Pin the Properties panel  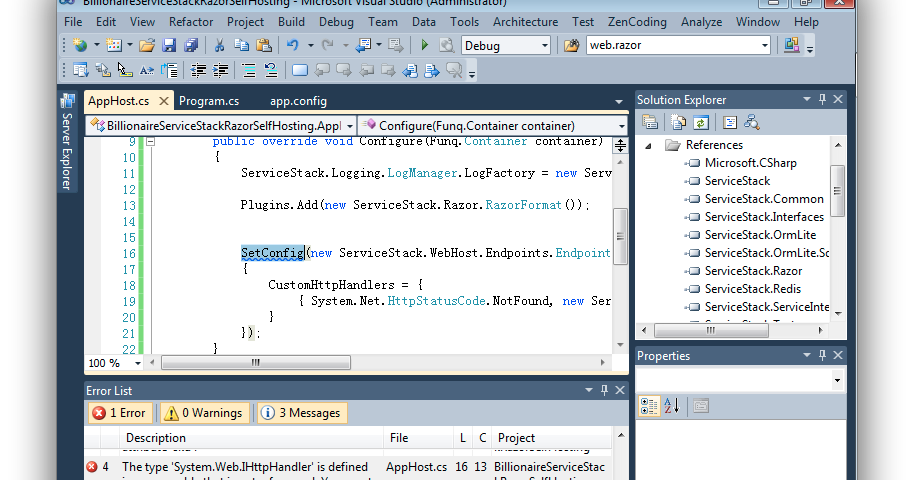(822, 355)
